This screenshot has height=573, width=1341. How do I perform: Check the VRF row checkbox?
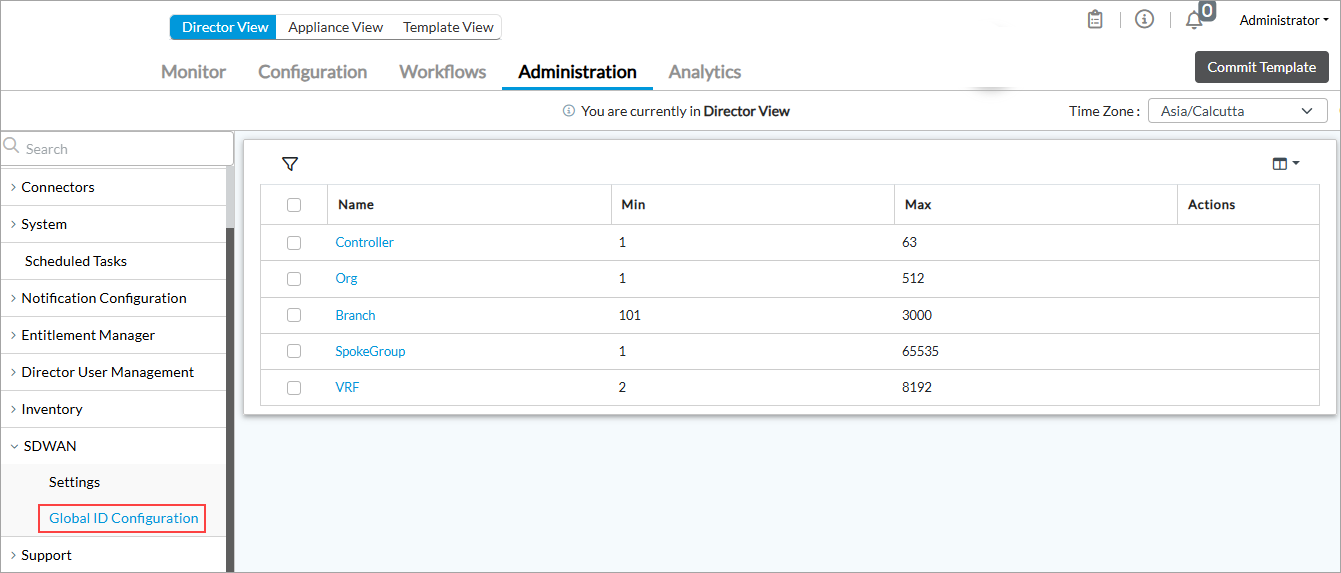294,388
